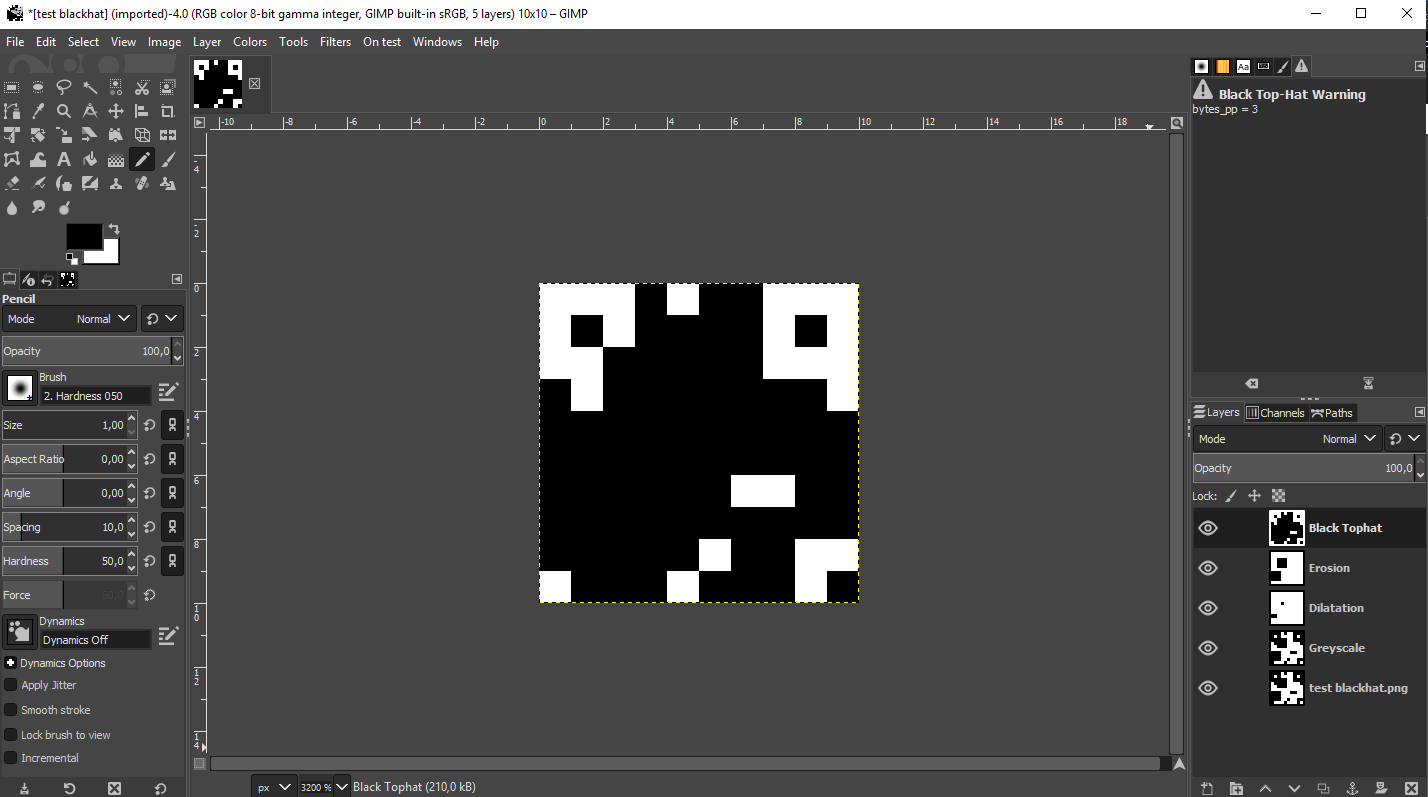
Task: Select the Fuzzy Select magic wand tool
Action: (90, 87)
